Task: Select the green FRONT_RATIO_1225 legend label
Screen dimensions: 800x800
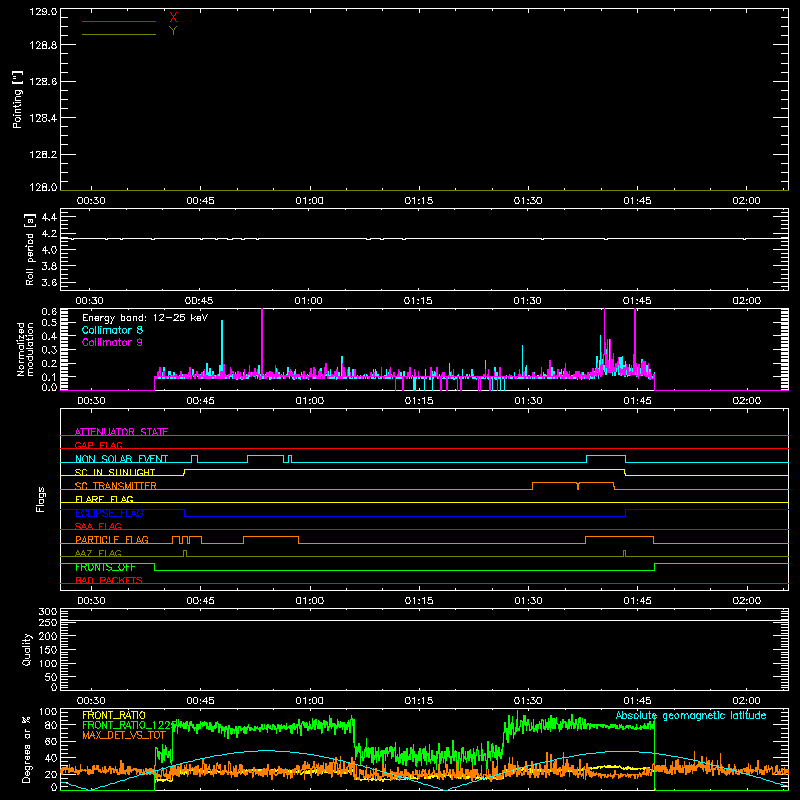Action: click(x=129, y=725)
